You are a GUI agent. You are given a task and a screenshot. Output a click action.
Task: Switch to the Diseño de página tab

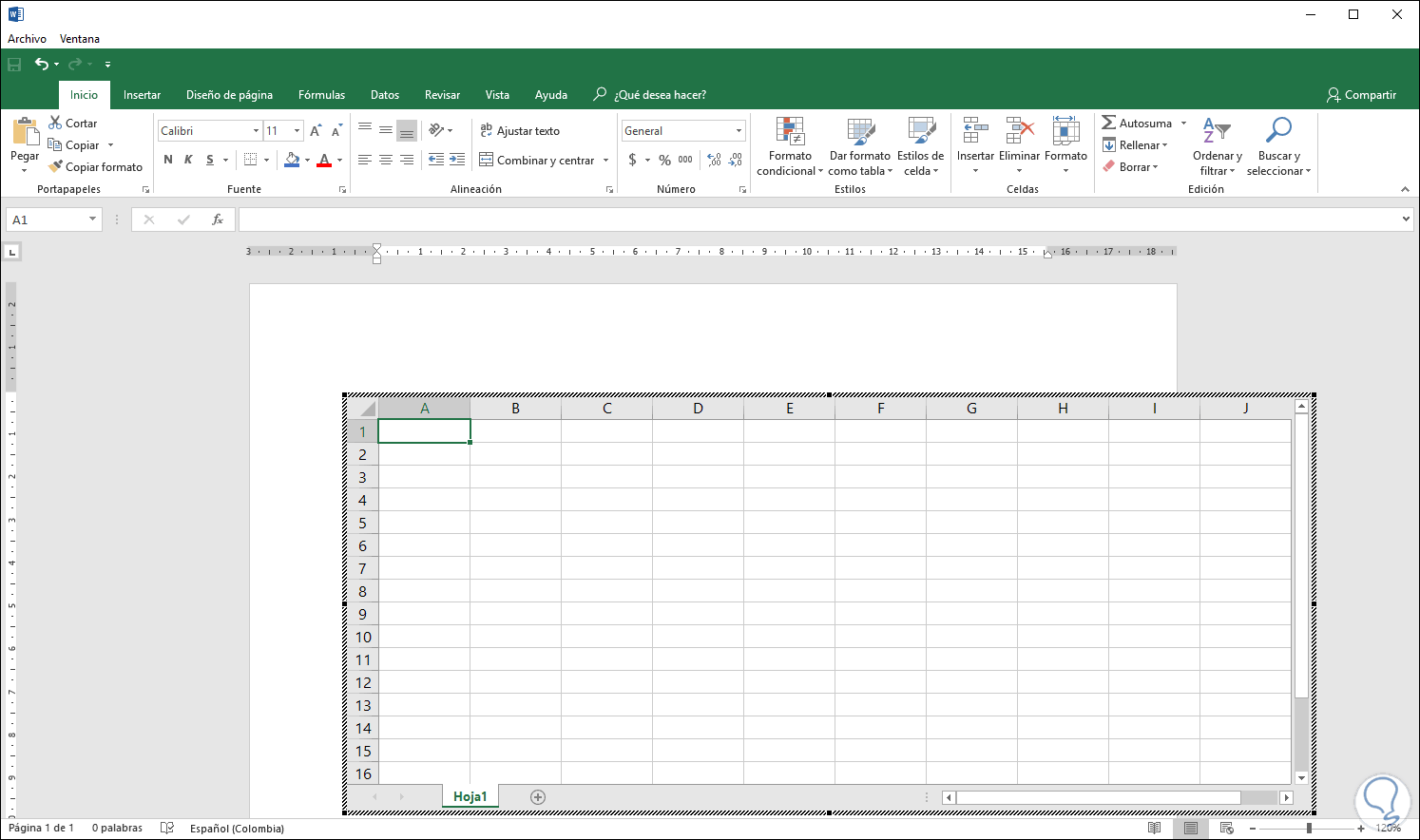click(x=229, y=95)
